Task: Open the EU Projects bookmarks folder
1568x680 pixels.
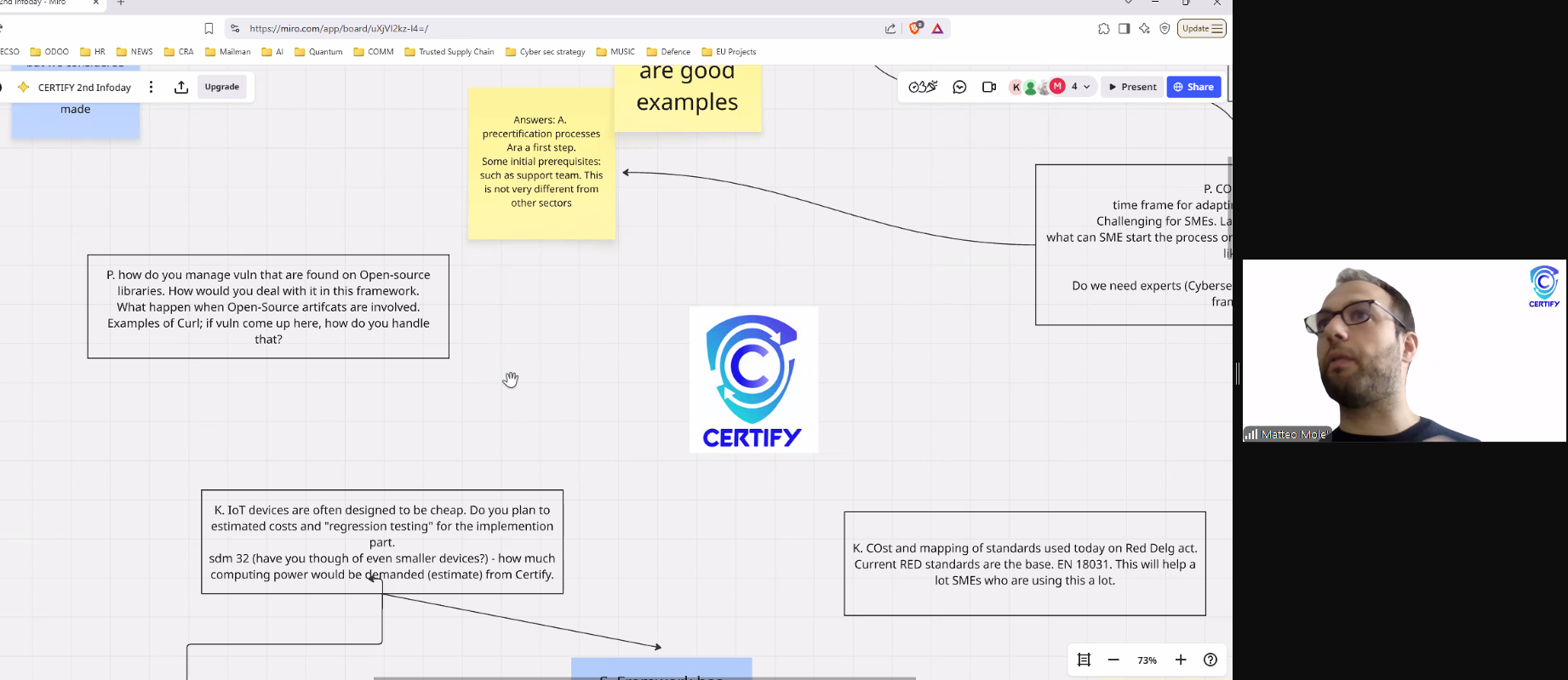Action: coord(729,52)
